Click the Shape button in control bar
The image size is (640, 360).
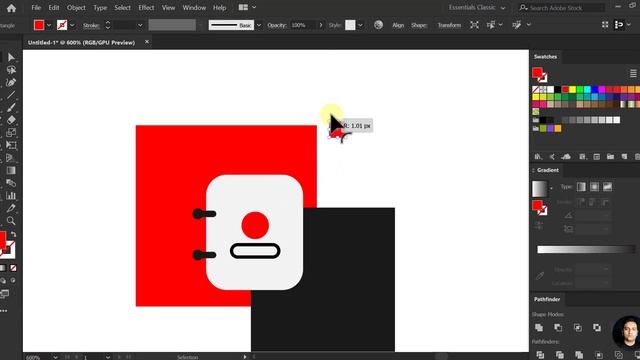(419, 25)
